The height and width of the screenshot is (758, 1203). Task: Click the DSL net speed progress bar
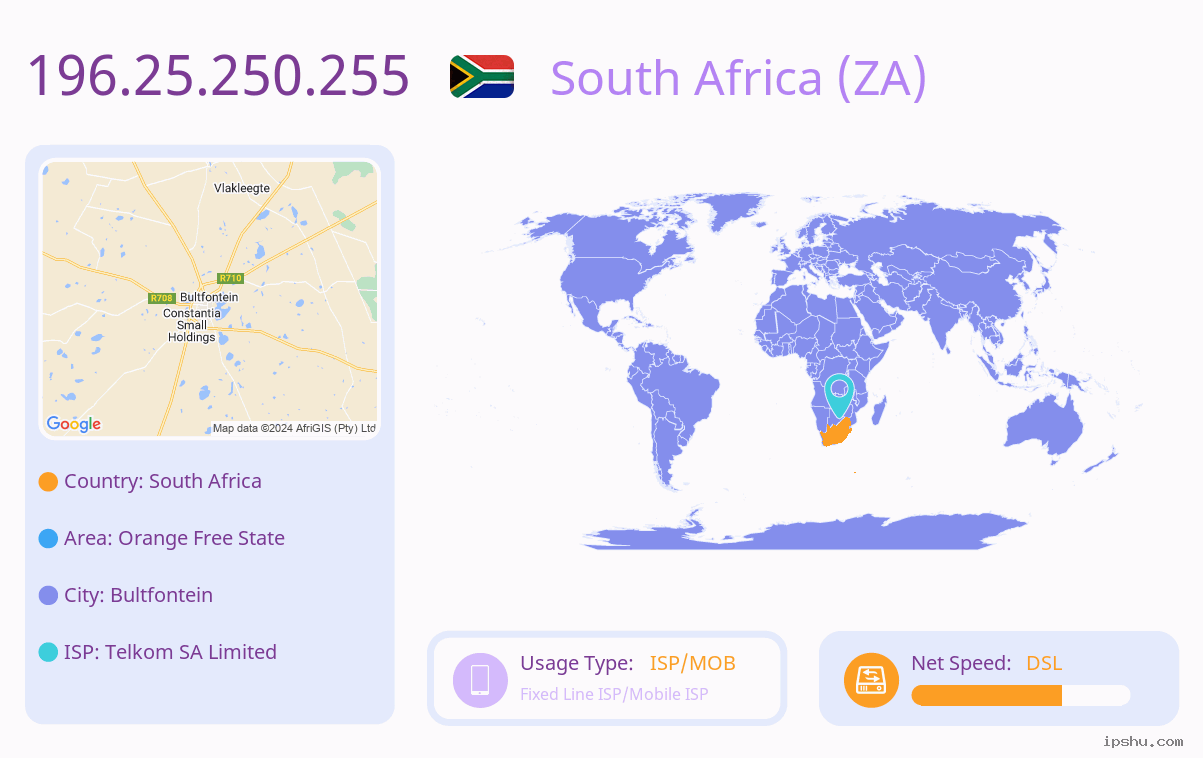tap(1021, 696)
